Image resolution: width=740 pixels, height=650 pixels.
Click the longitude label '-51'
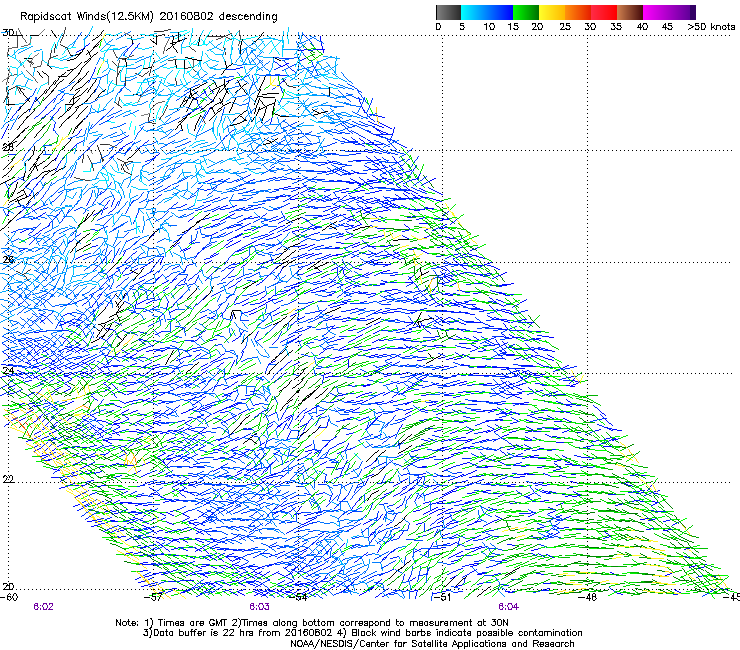click(442, 597)
